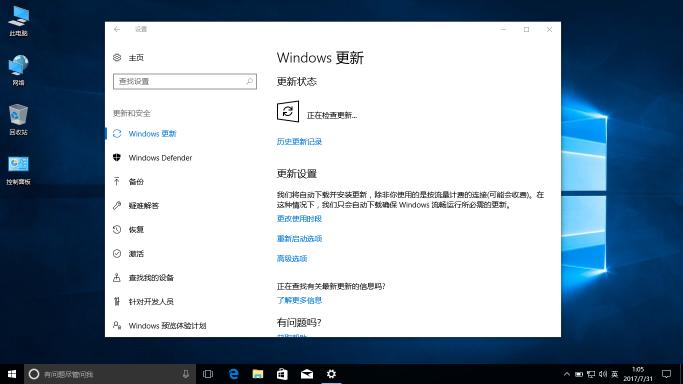Close the Settings window

(549, 29)
